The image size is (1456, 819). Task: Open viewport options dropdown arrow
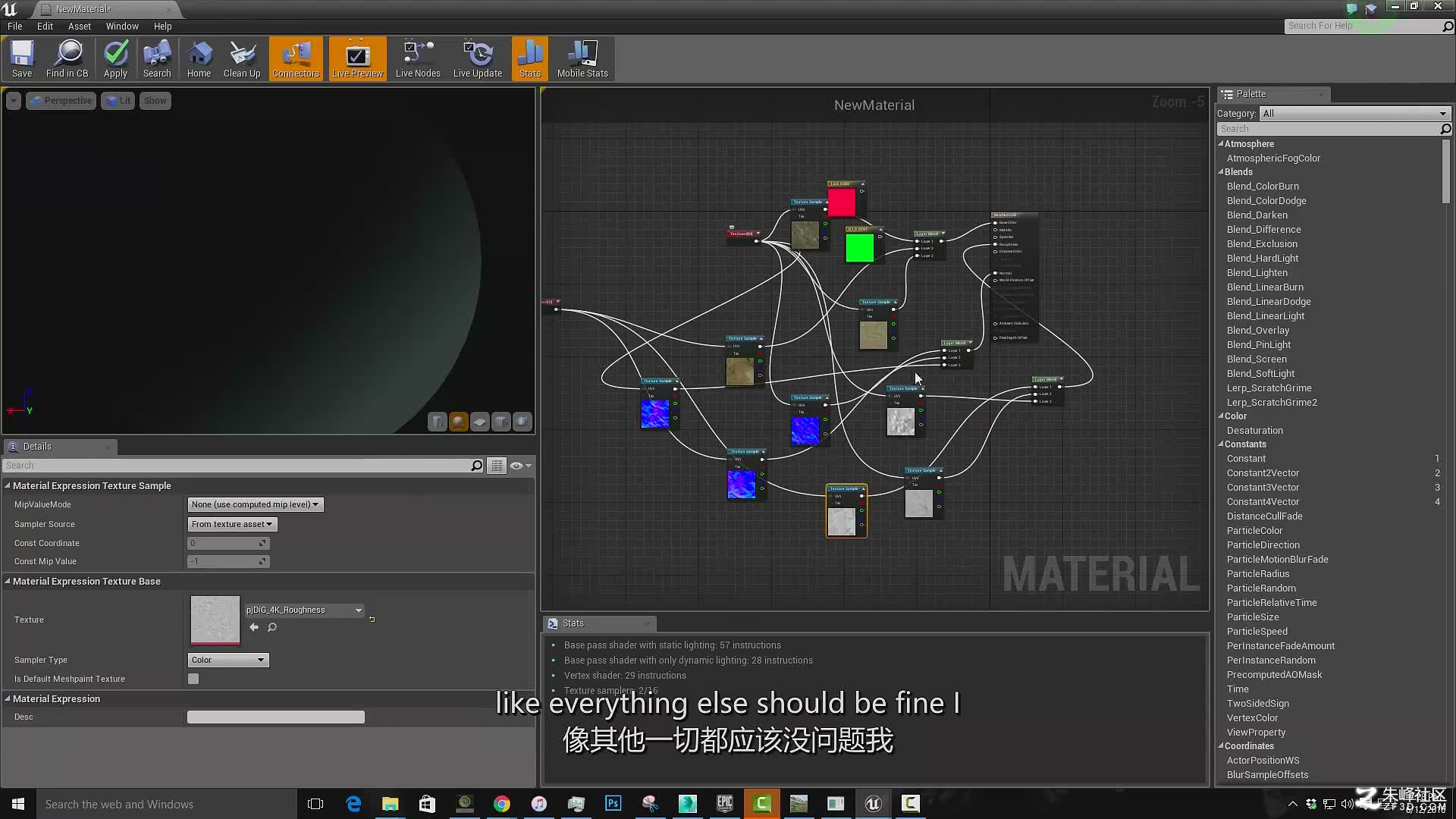14,100
